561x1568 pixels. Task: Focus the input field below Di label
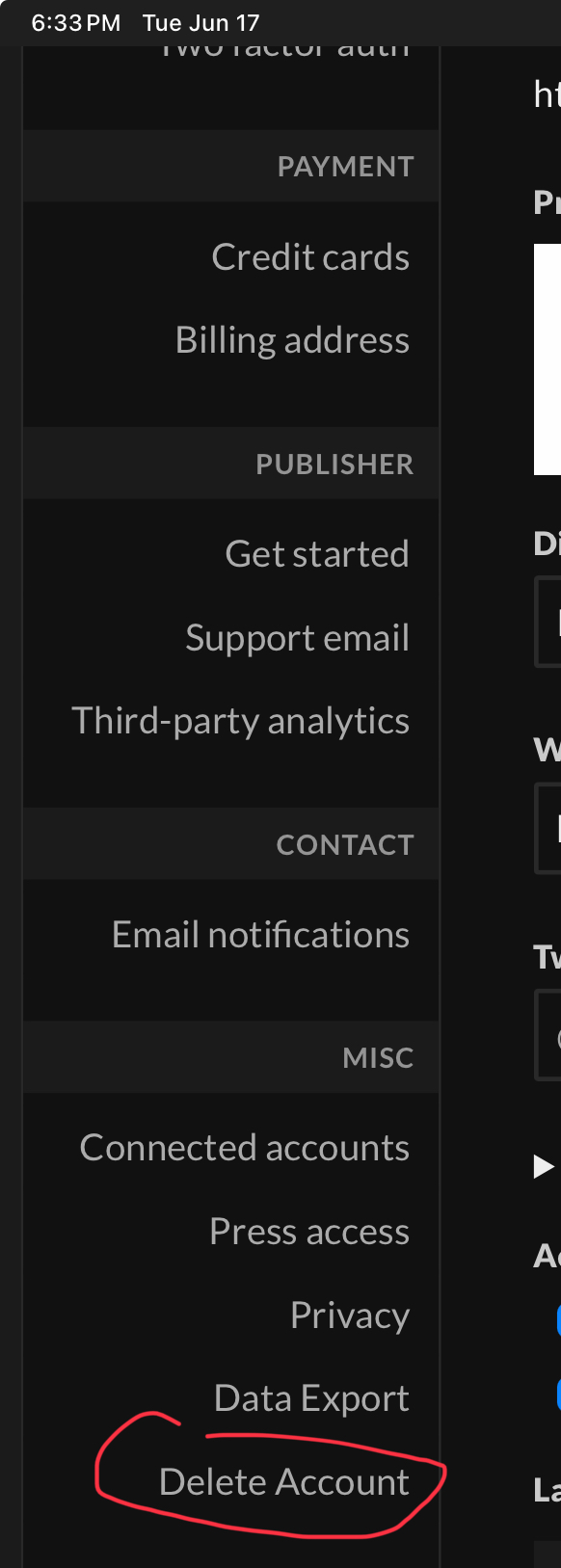[548, 622]
